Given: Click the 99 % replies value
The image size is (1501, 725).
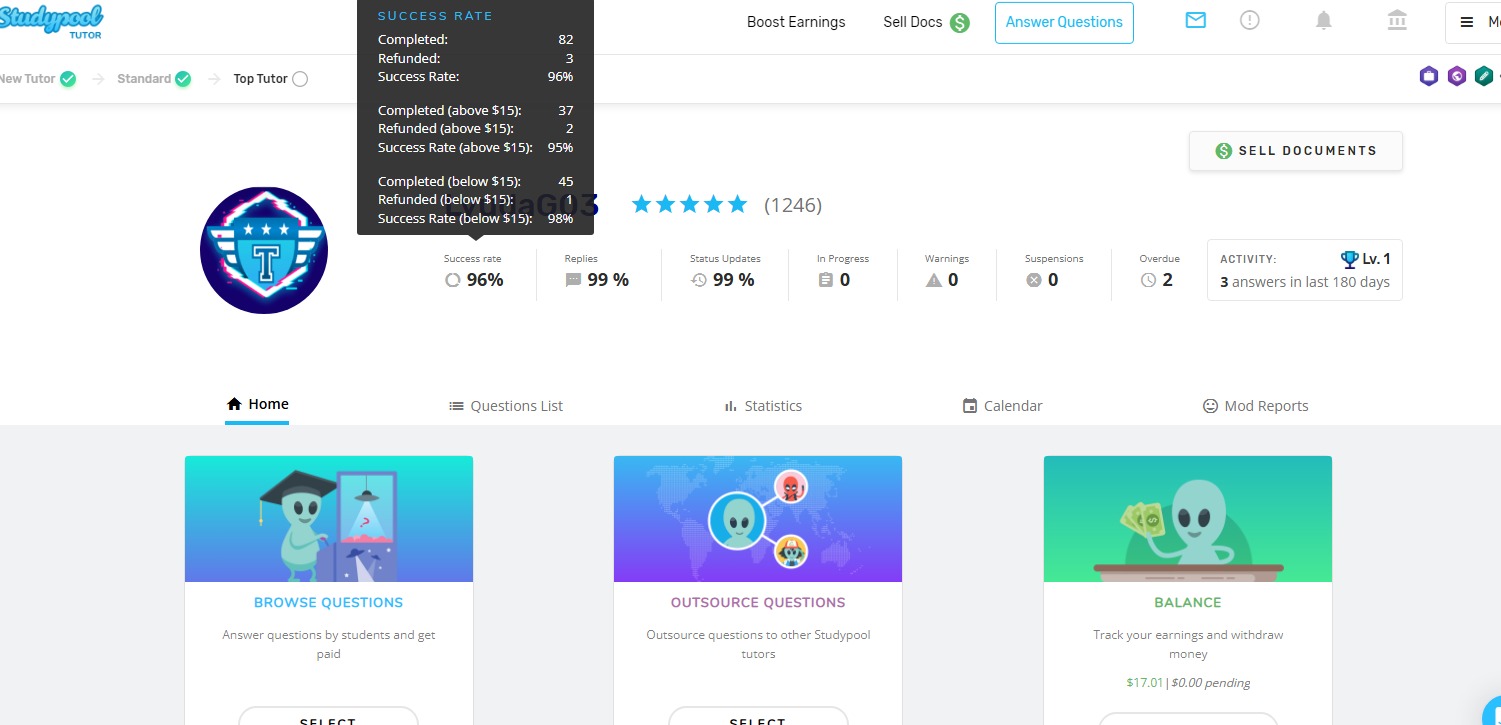Looking at the screenshot, I should [x=608, y=281].
